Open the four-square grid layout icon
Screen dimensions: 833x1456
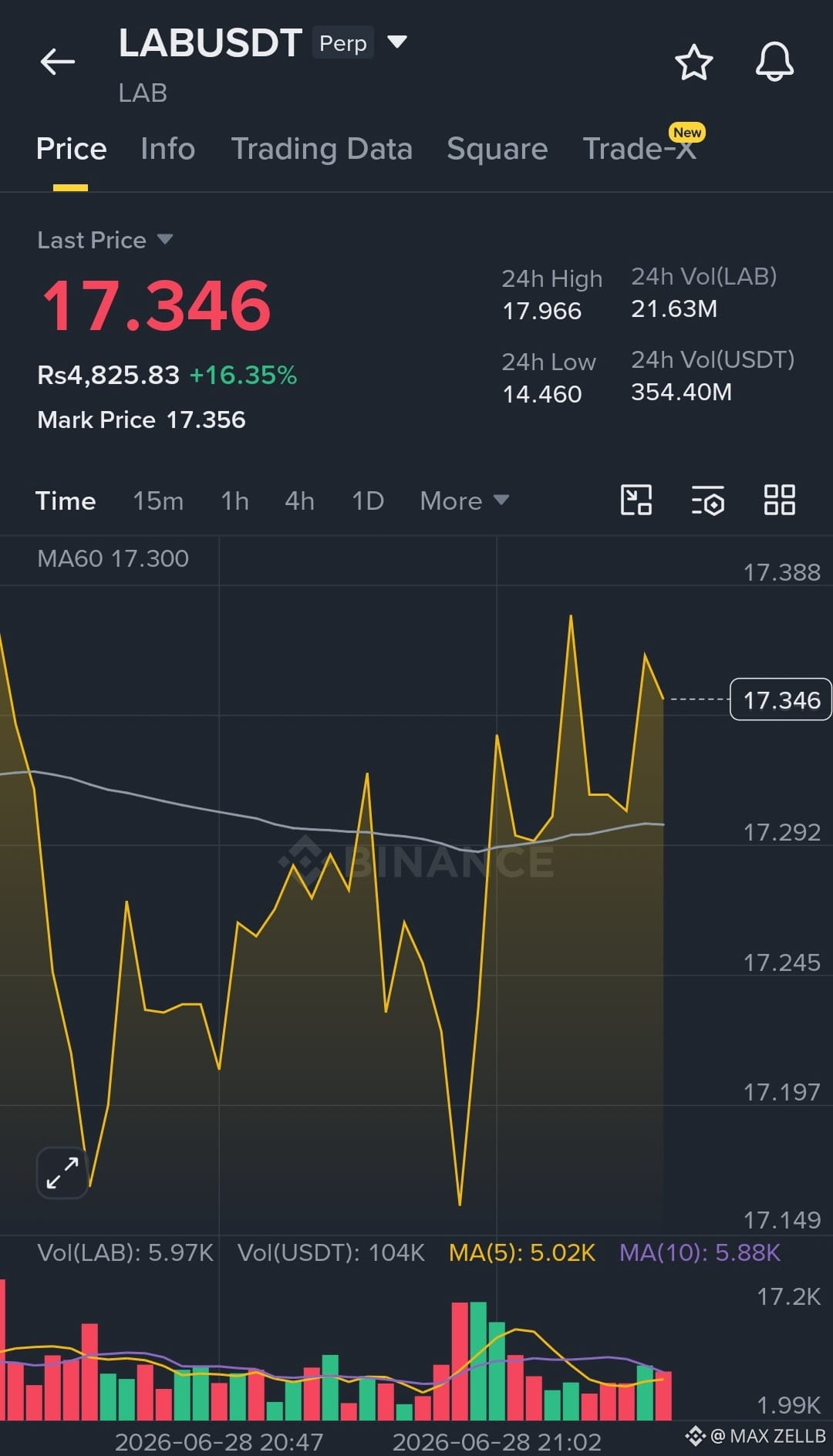779,500
